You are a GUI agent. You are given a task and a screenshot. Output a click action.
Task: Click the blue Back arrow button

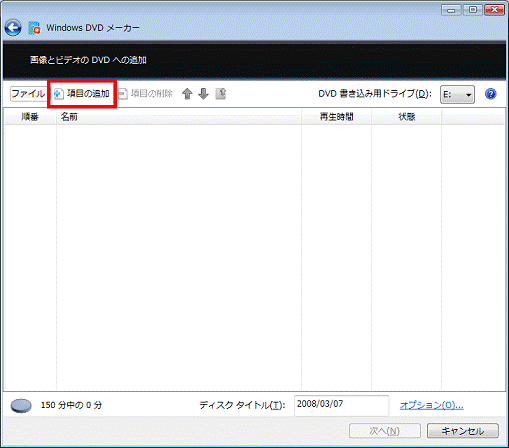tap(13, 28)
